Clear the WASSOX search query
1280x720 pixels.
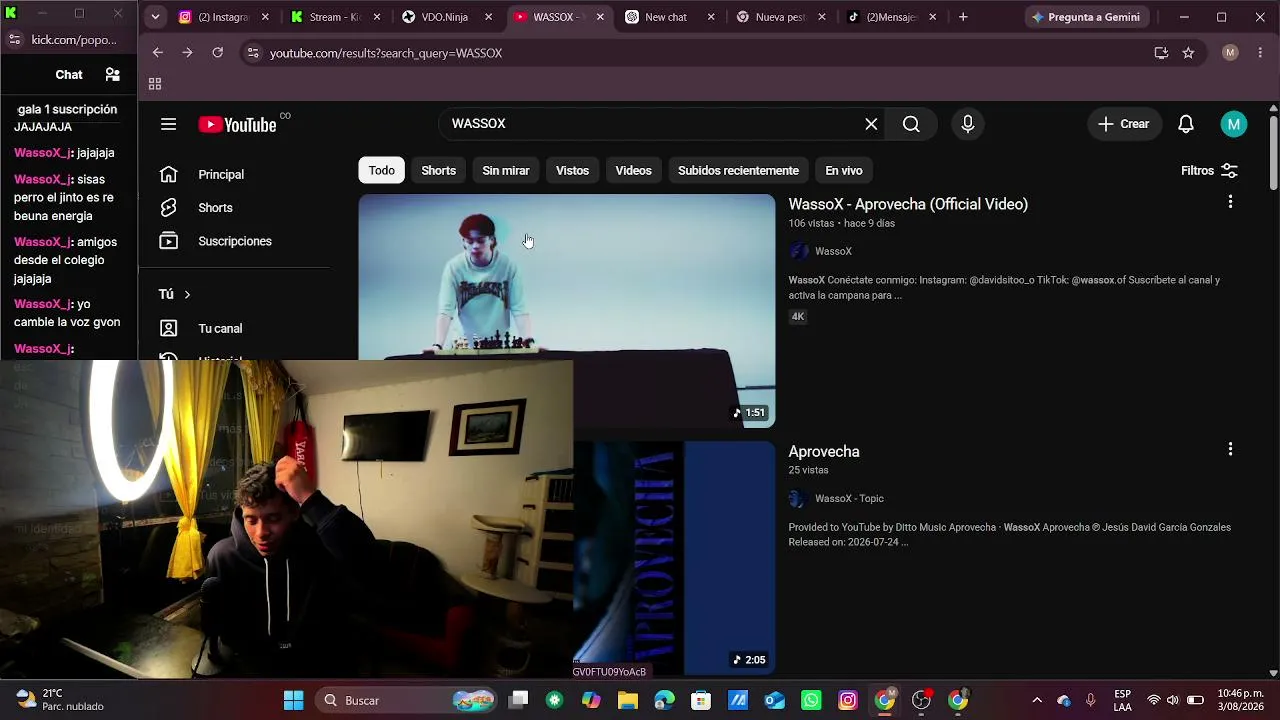(x=871, y=124)
